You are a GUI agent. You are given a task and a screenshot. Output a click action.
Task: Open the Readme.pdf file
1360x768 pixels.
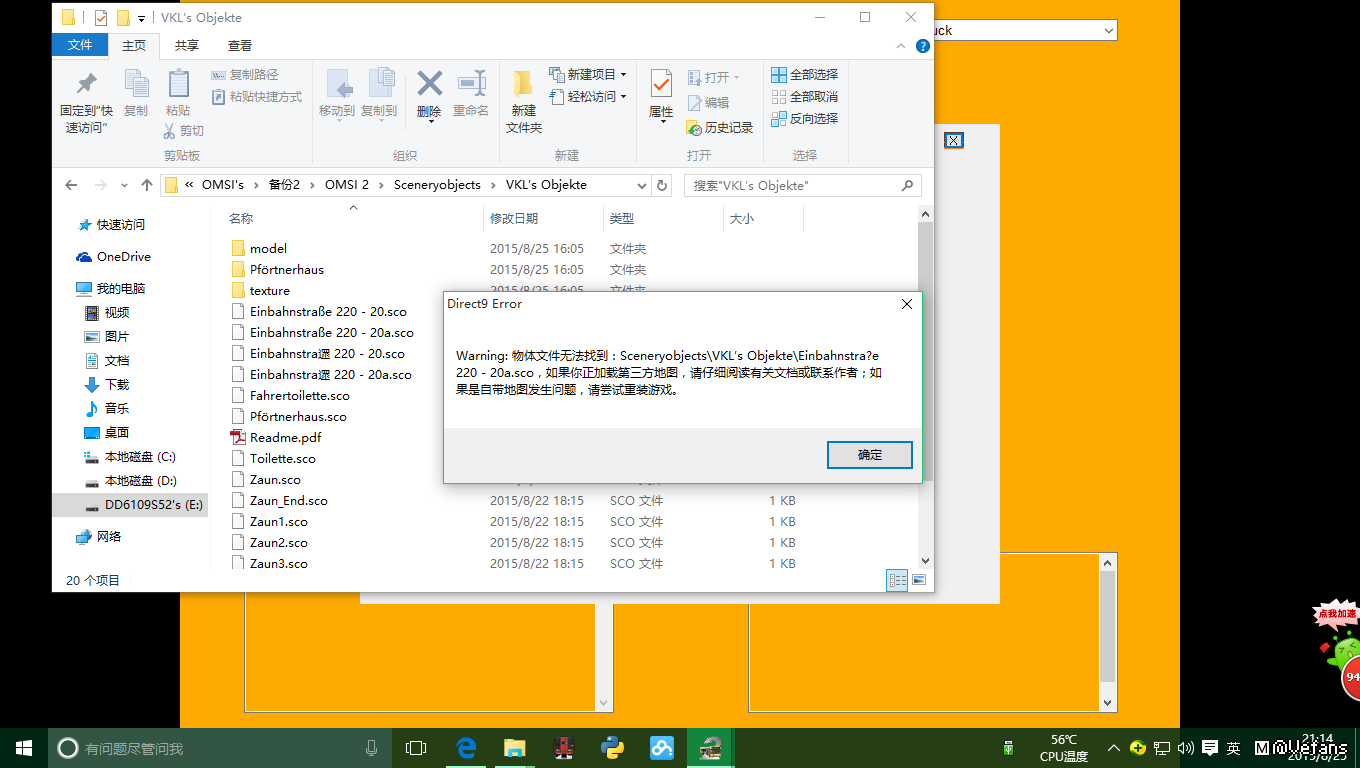[x=285, y=437]
